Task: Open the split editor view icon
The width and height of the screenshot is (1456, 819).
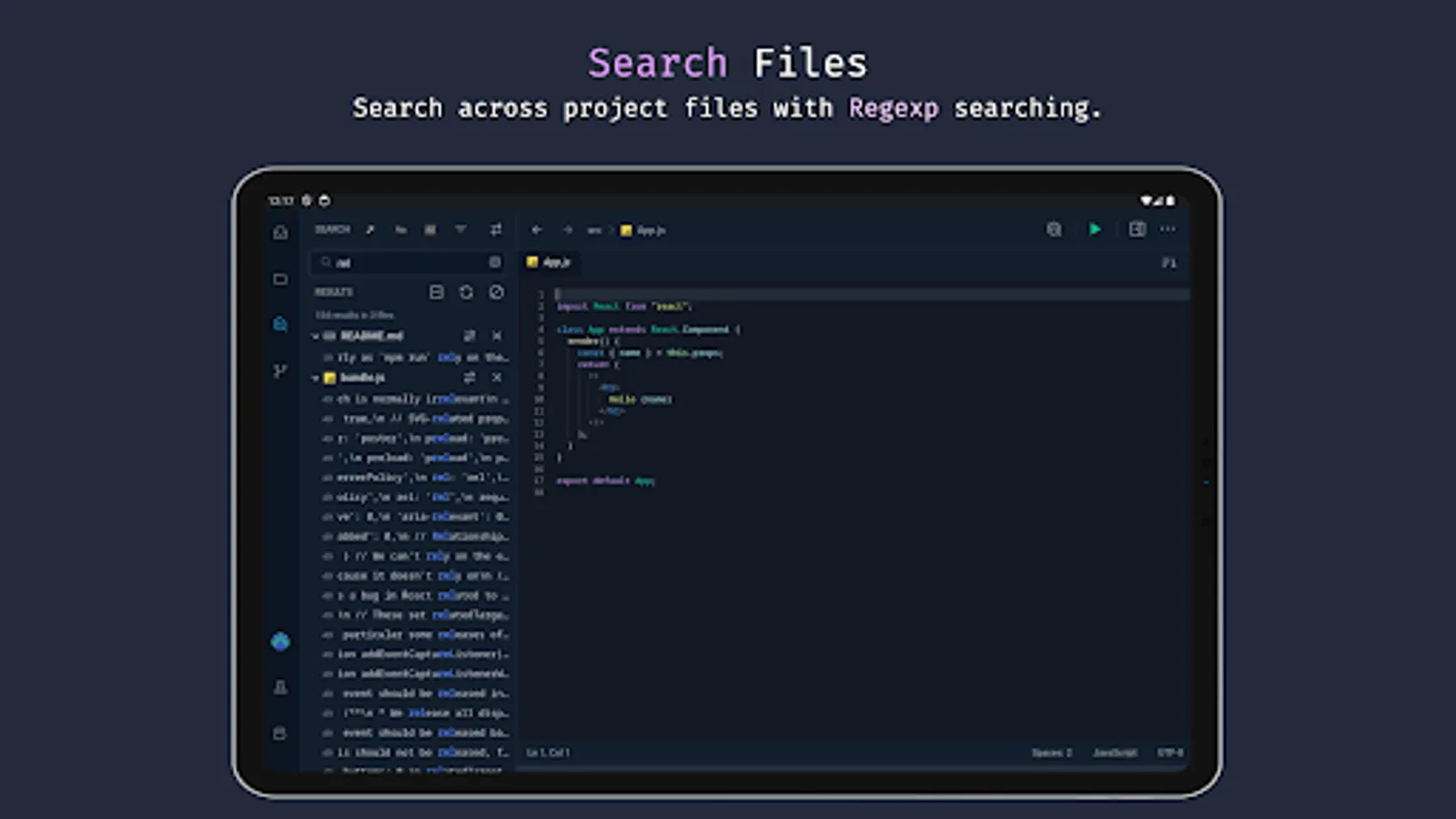Action: (1137, 229)
